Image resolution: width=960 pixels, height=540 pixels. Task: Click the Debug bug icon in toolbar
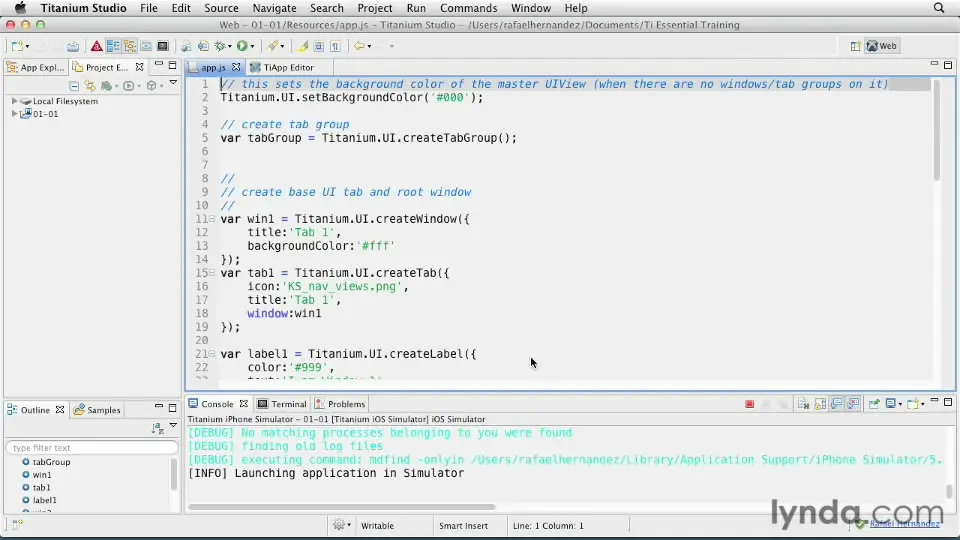[x=220, y=46]
